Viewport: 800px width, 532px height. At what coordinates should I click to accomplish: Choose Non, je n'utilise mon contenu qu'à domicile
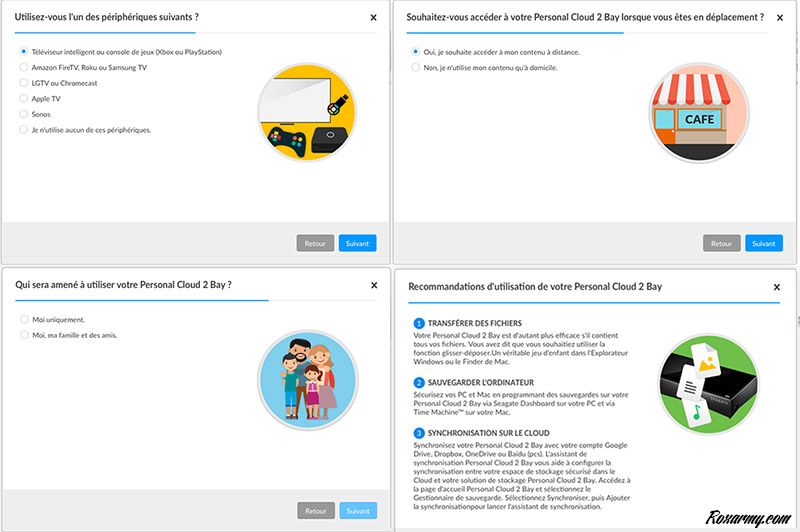click(416, 67)
